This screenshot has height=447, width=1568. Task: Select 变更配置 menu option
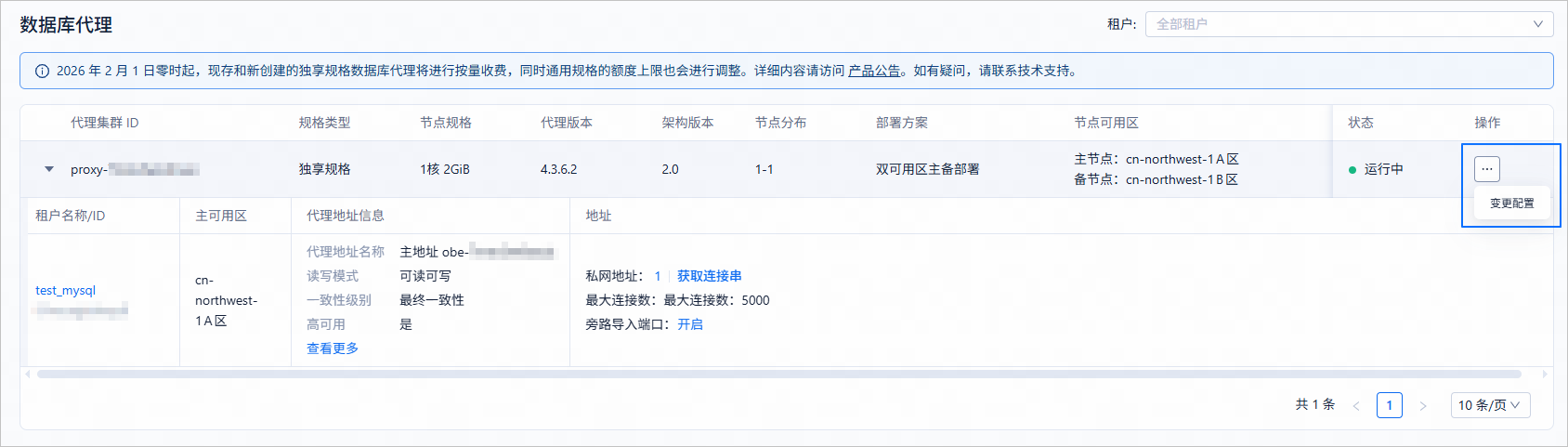(1512, 203)
